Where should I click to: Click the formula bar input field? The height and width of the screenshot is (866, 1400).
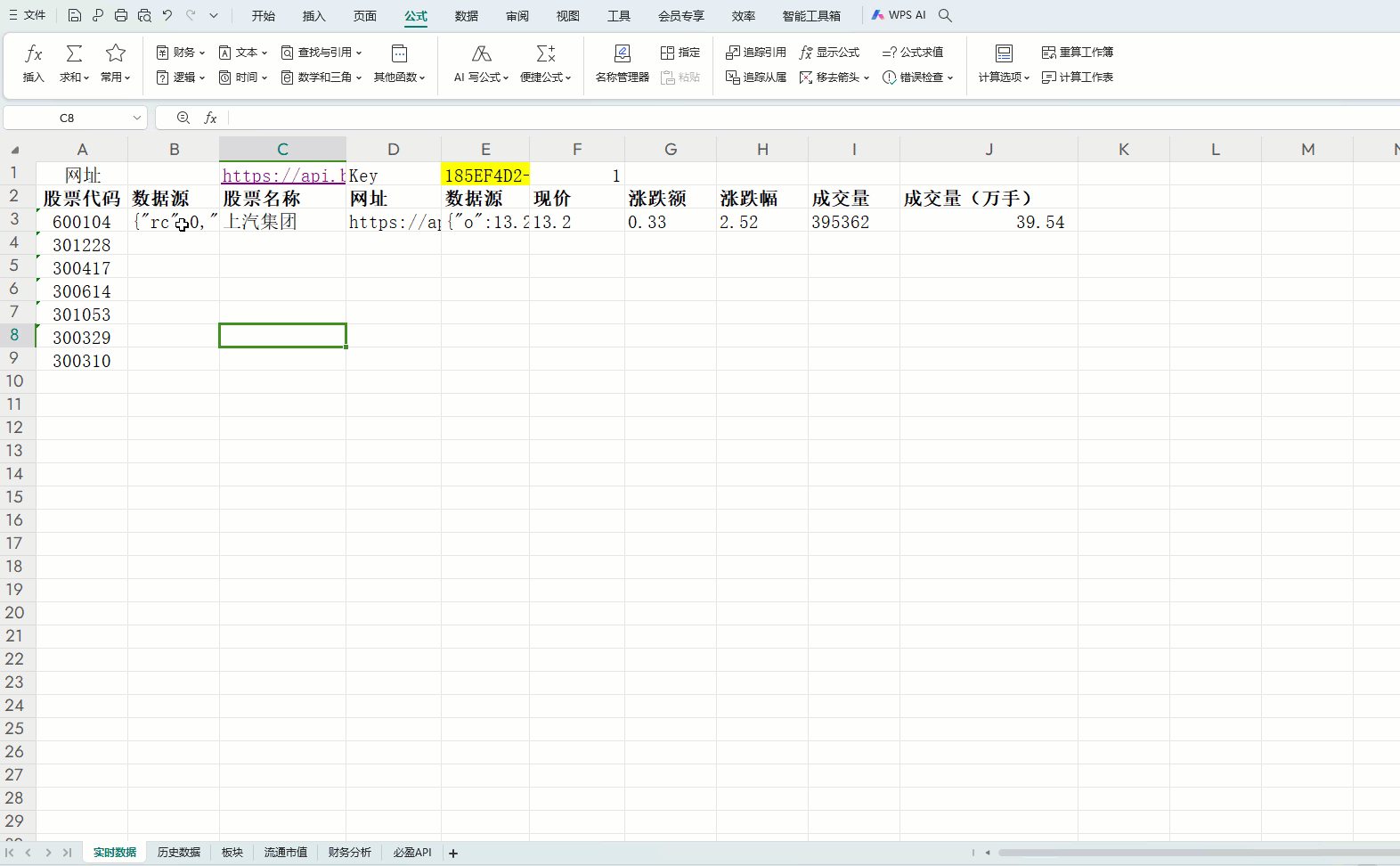tap(802, 118)
